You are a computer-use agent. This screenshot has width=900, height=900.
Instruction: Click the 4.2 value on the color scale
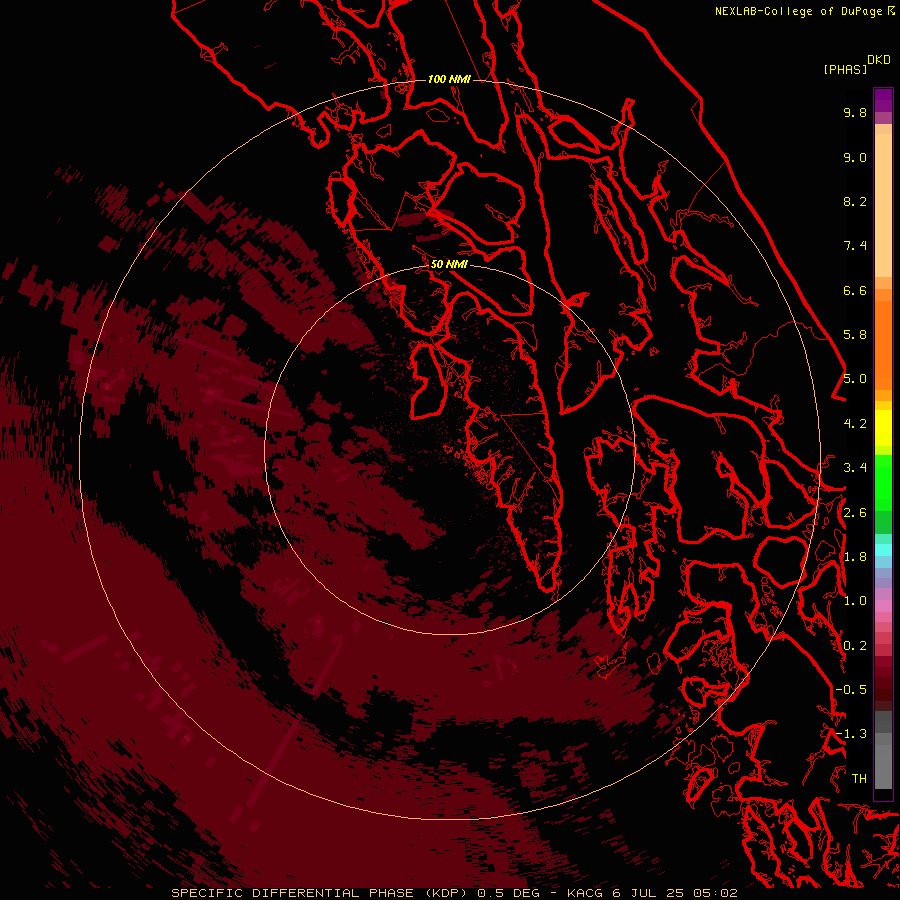click(x=855, y=424)
